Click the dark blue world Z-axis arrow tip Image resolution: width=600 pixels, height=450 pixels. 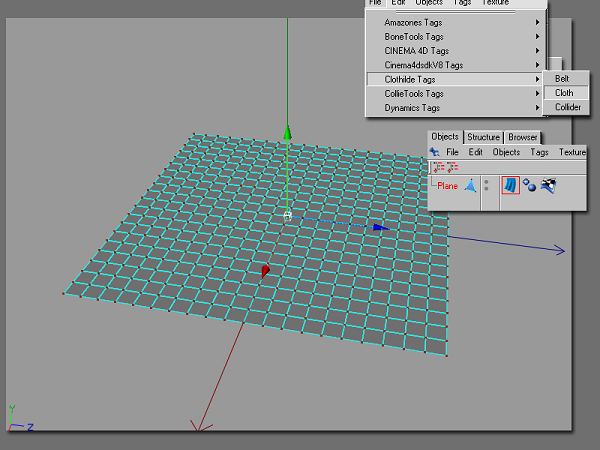click(x=560, y=250)
